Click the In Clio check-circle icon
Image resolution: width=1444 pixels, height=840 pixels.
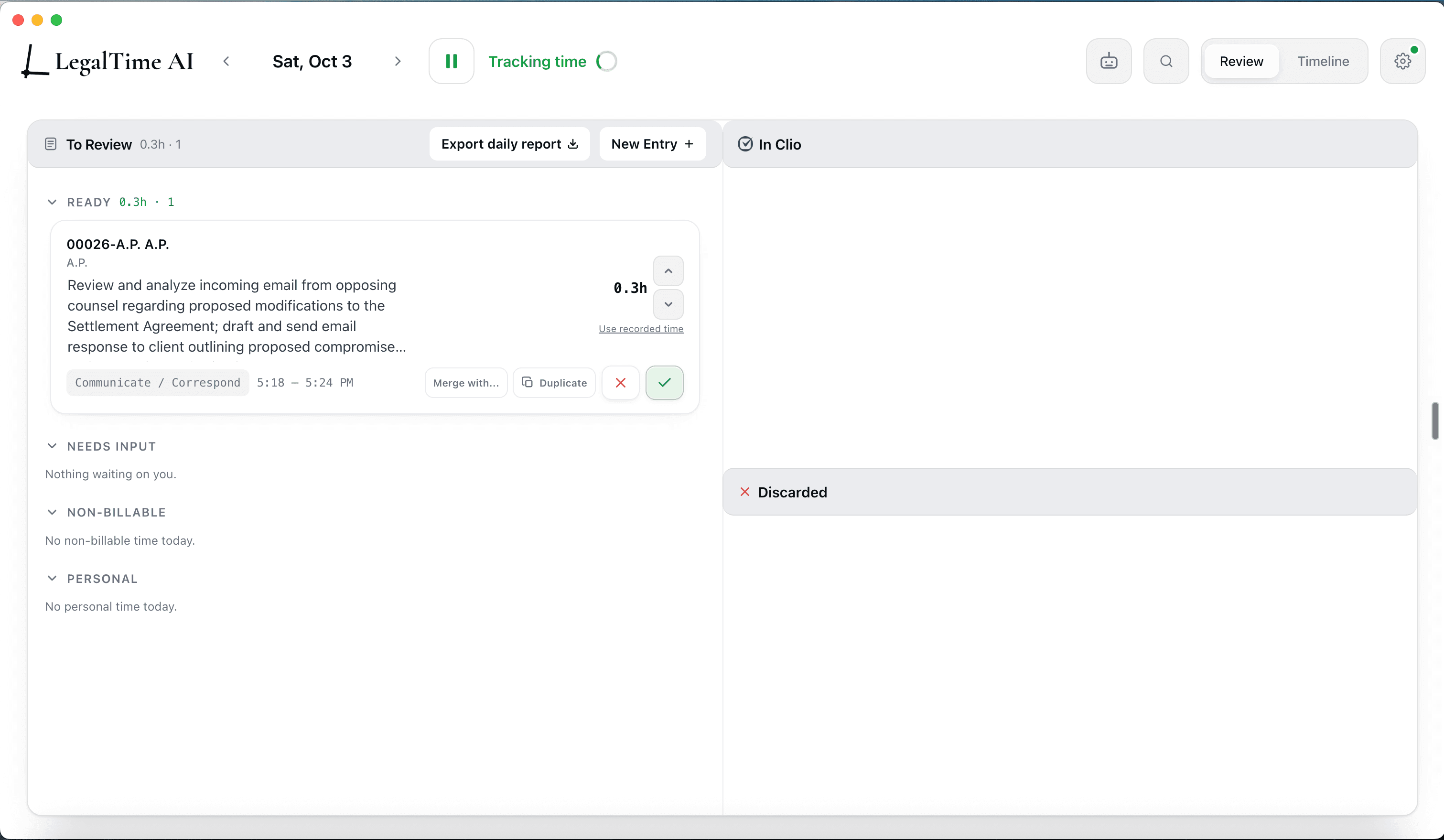click(x=745, y=144)
